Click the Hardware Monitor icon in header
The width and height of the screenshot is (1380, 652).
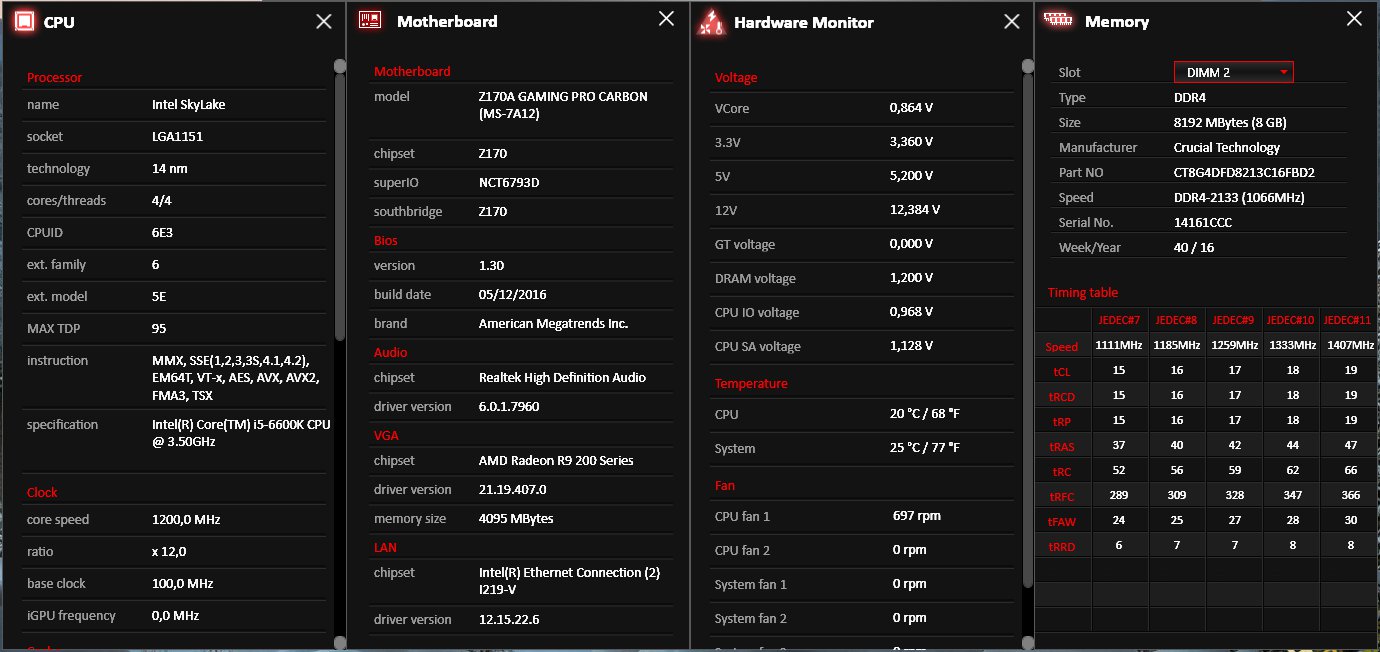tap(711, 22)
